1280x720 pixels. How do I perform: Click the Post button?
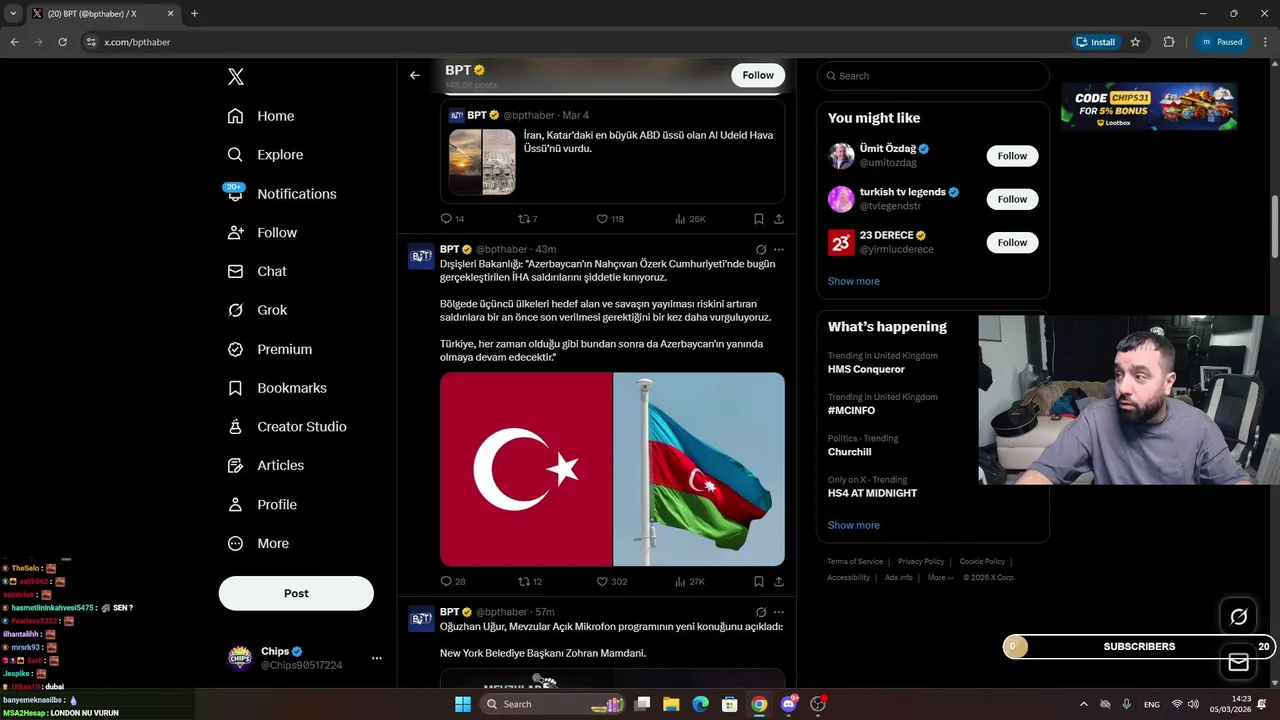[x=296, y=593]
